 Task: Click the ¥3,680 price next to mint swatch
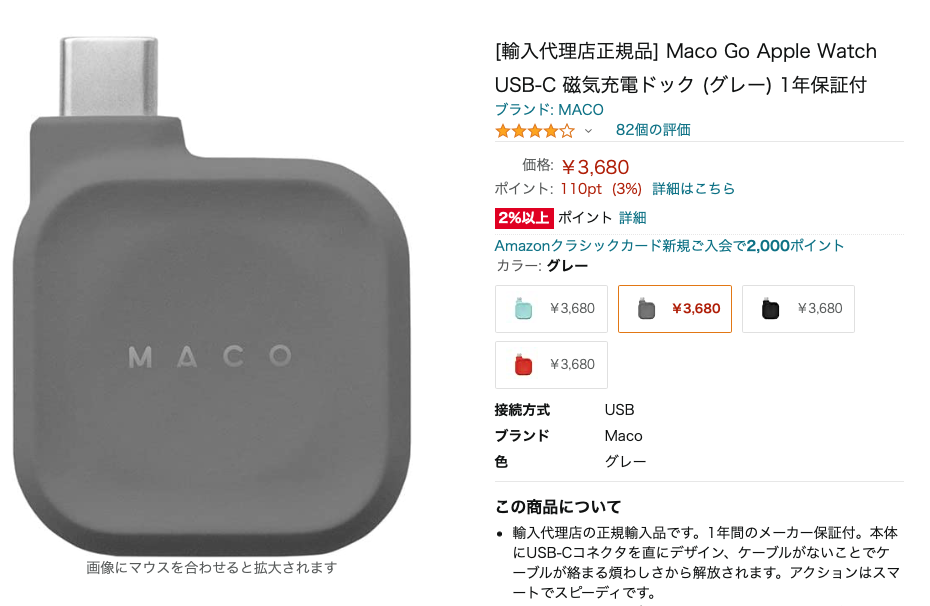coord(572,308)
